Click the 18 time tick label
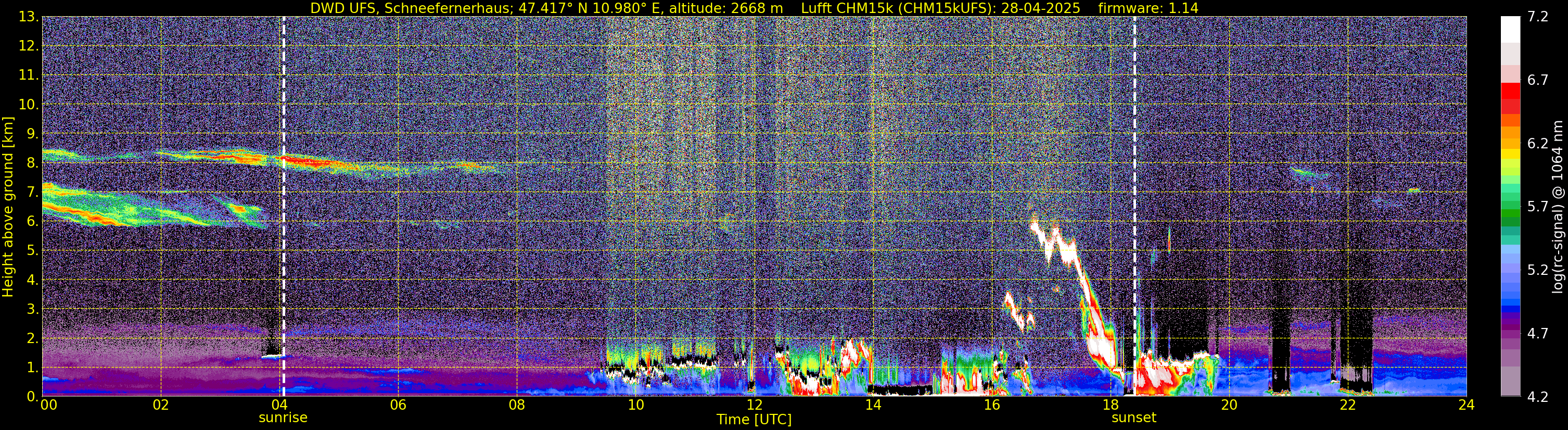Viewport: 1568px width, 430px height. pos(1110,404)
